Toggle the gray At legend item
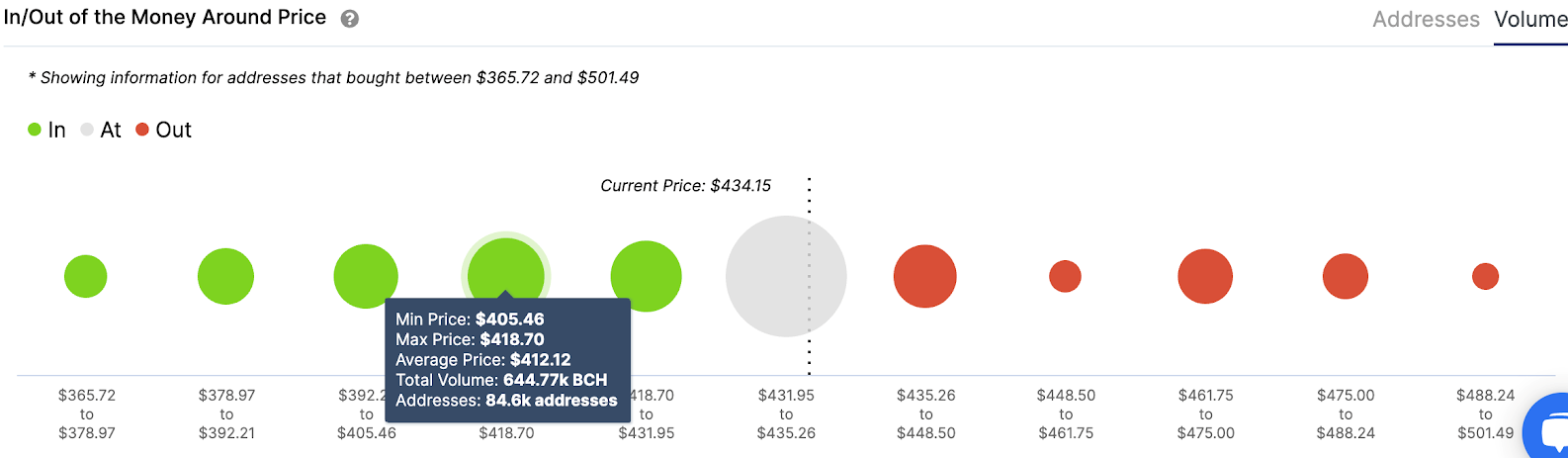 point(101,130)
